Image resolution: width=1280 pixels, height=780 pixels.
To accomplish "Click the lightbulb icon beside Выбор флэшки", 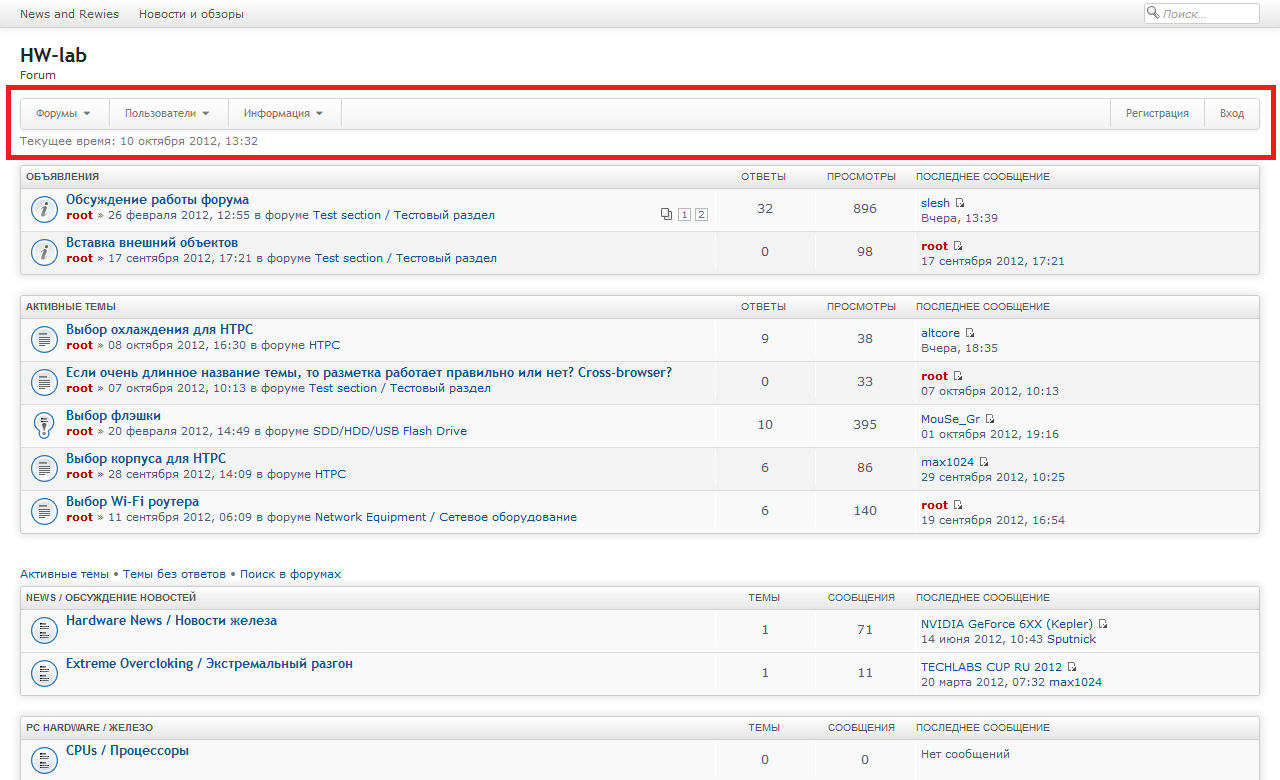I will point(43,424).
